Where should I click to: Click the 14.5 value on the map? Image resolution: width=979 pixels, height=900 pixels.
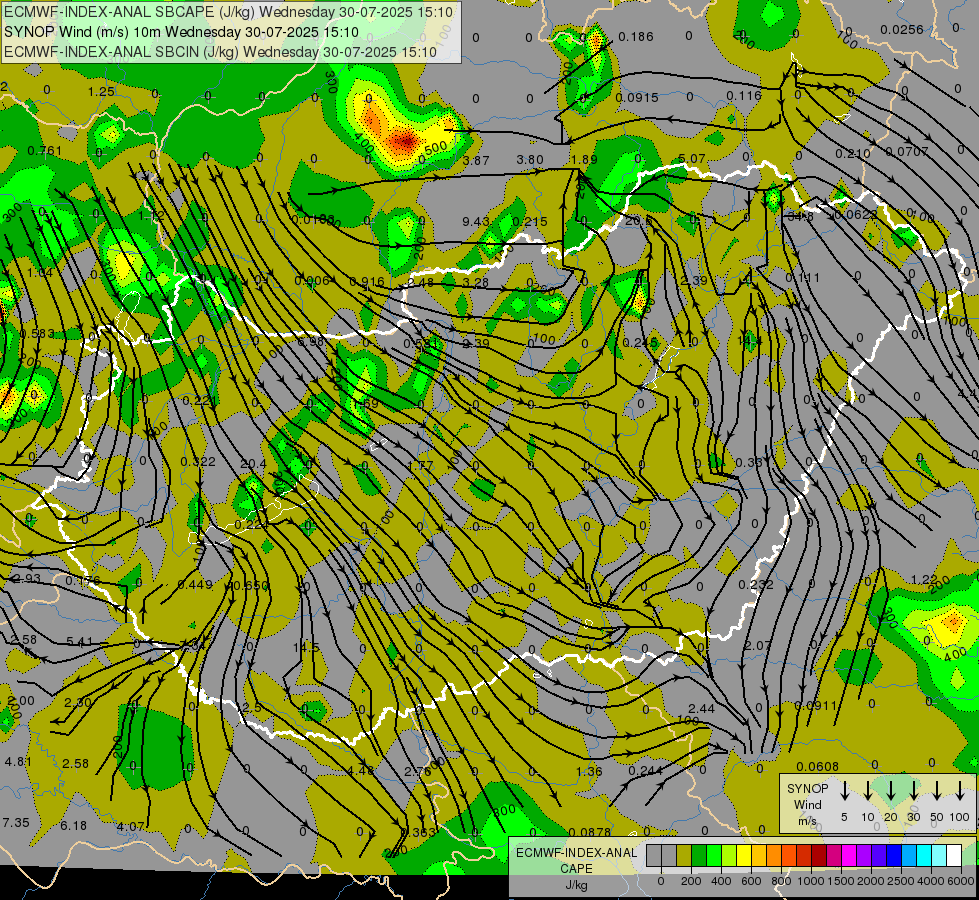[306, 647]
